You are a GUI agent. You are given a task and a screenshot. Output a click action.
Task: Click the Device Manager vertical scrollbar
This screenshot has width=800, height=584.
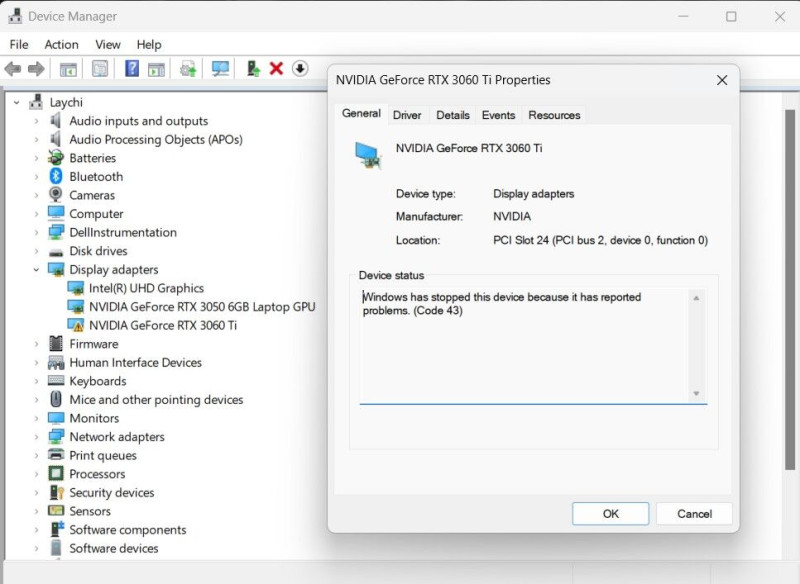[x=790, y=289]
